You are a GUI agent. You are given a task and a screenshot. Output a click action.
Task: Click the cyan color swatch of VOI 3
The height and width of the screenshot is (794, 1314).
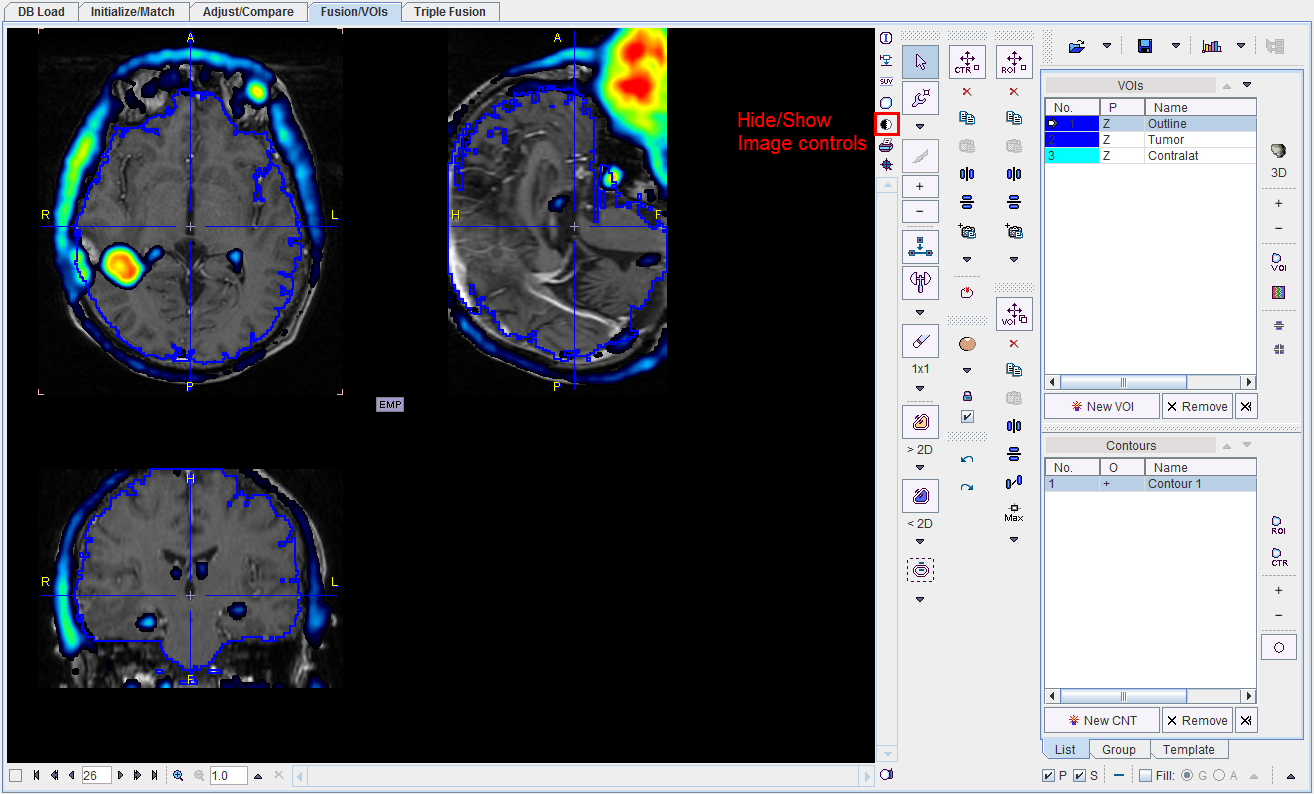(1072, 156)
